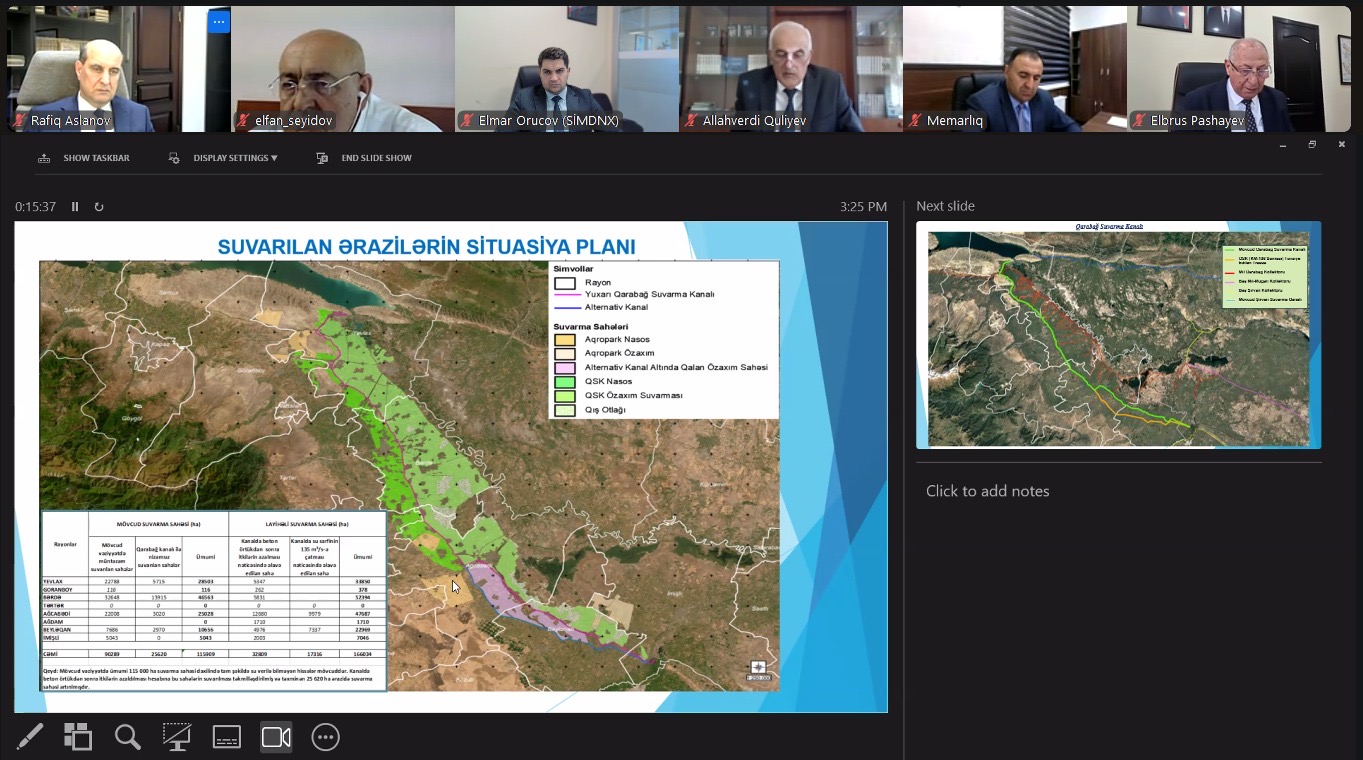Click the Show Taskbar label
The width and height of the screenshot is (1363, 760).
point(96,158)
